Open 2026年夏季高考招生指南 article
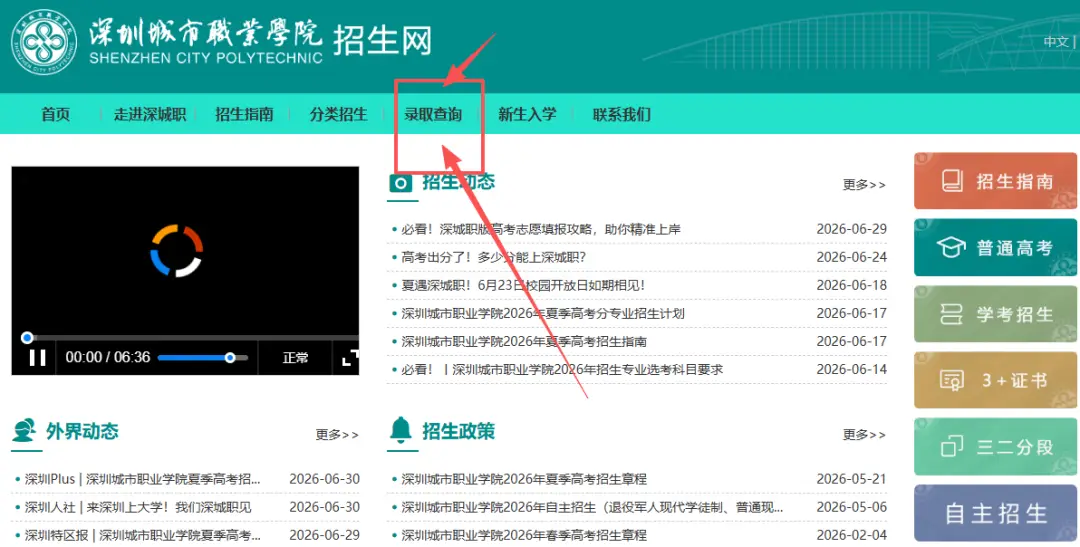Screen dimensions: 1080x547 click(x=524, y=342)
